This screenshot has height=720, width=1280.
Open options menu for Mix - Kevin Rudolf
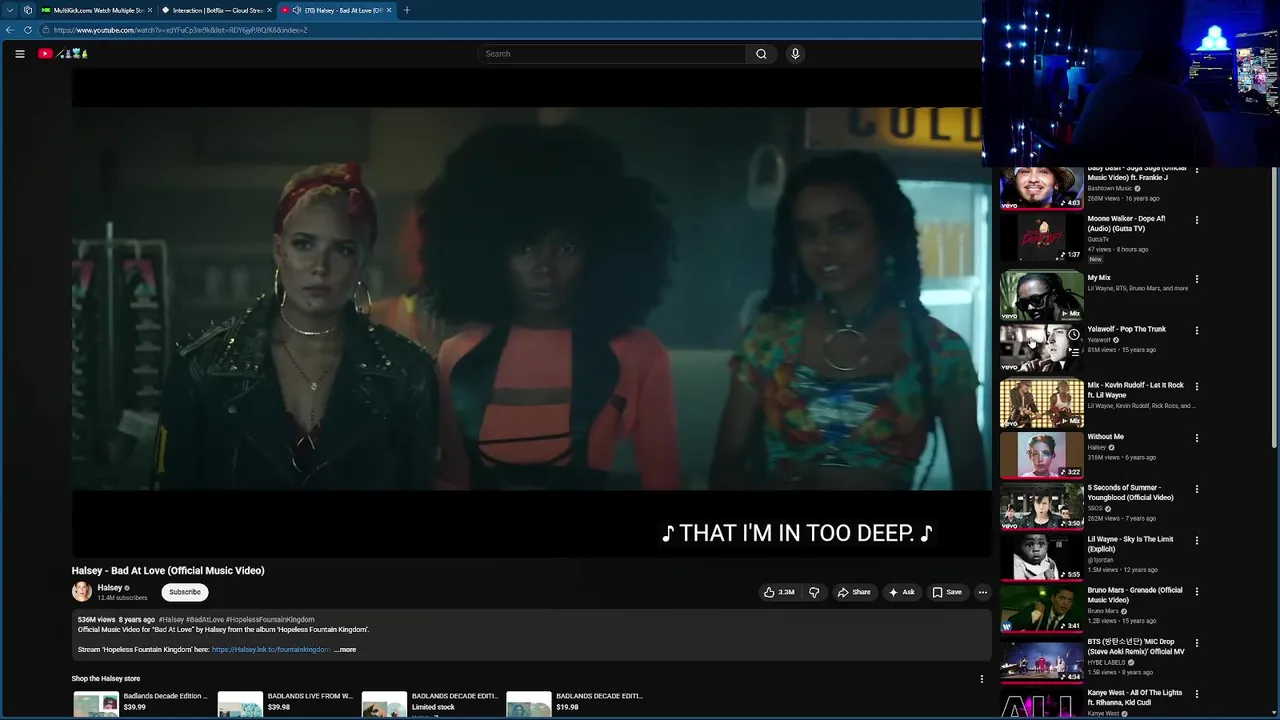(x=1197, y=386)
